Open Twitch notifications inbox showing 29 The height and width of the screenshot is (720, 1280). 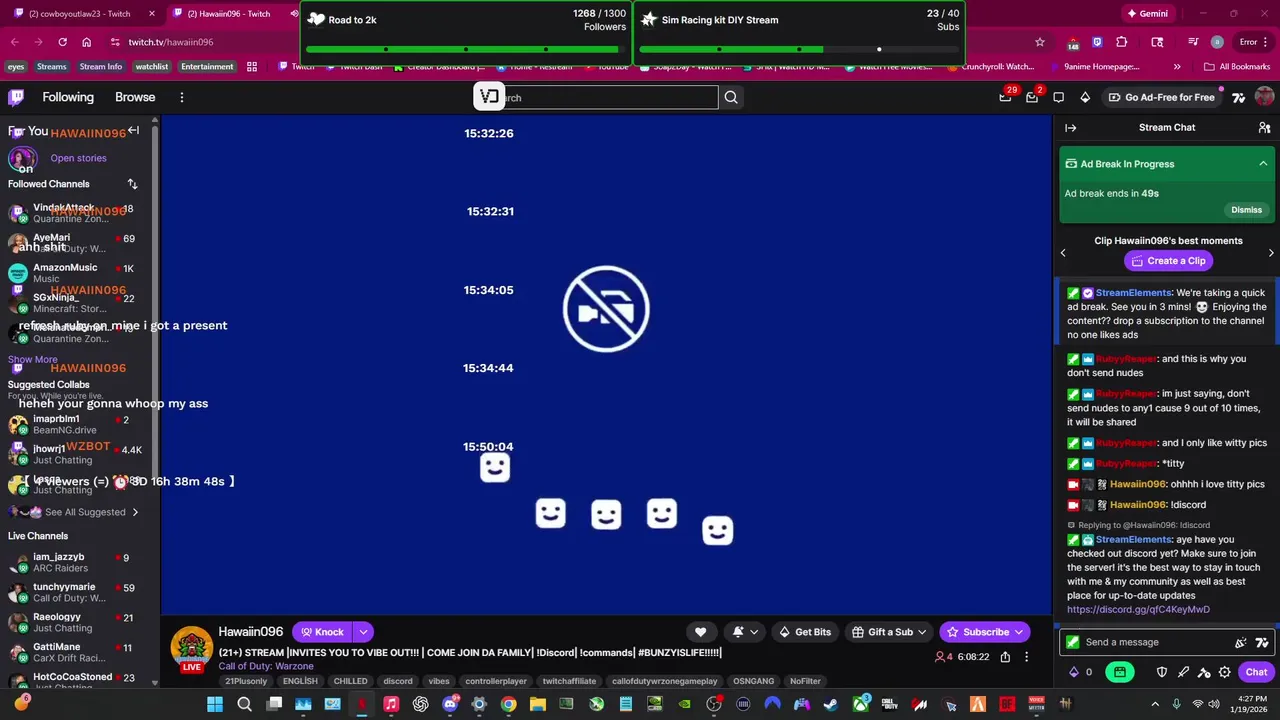click(x=1006, y=97)
